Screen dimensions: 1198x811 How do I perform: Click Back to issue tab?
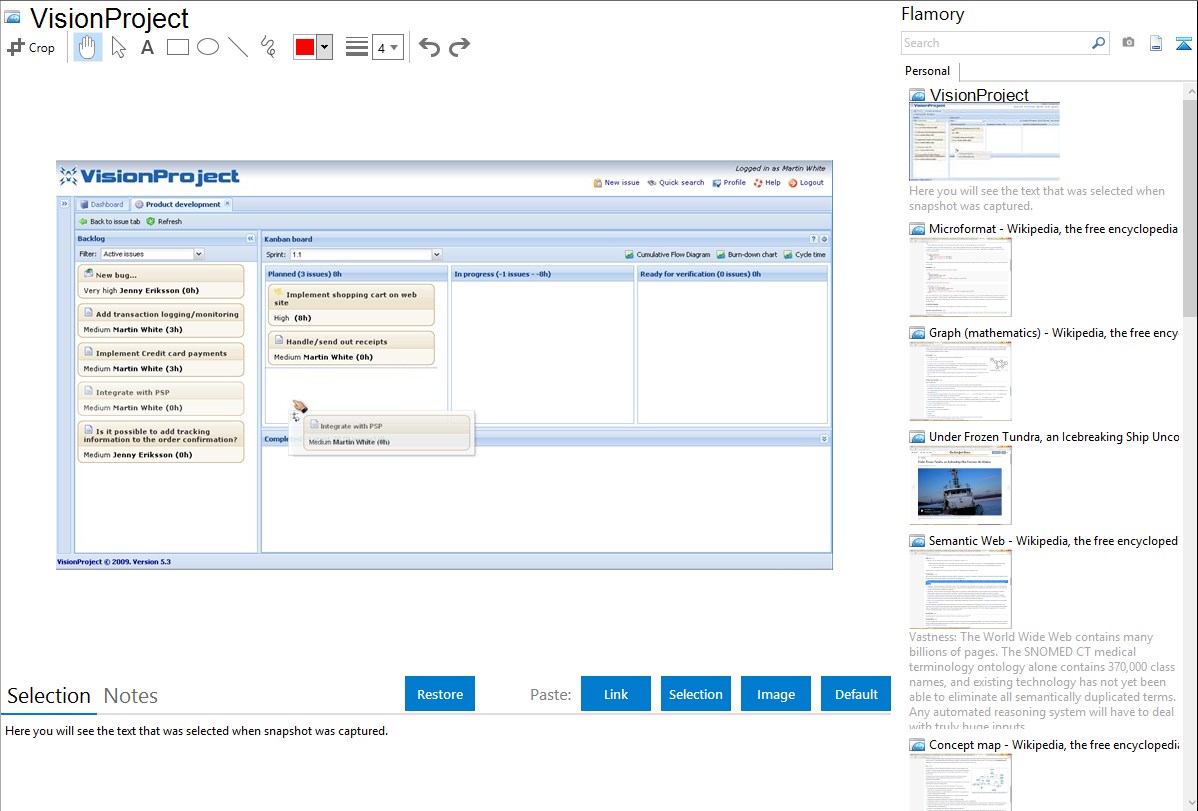109,222
